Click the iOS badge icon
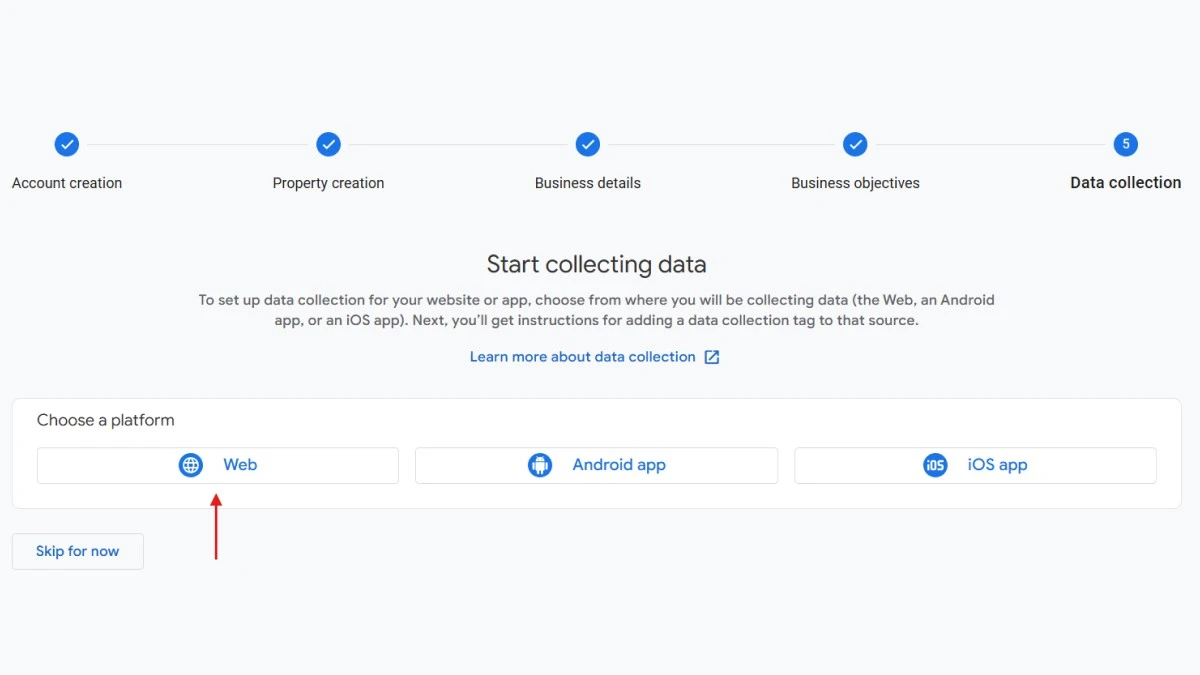 (935, 465)
